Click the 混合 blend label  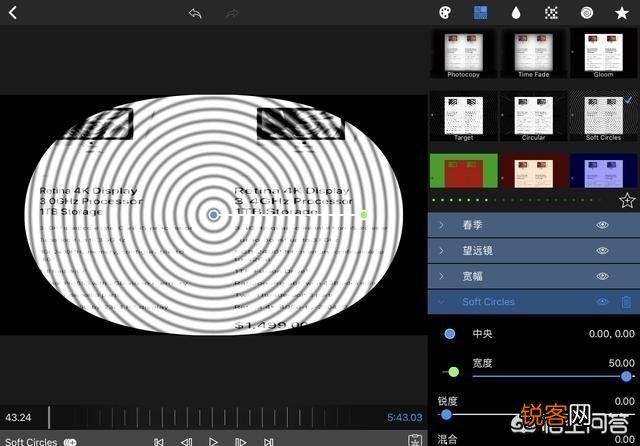pyautogui.click(x=447, y=439)
